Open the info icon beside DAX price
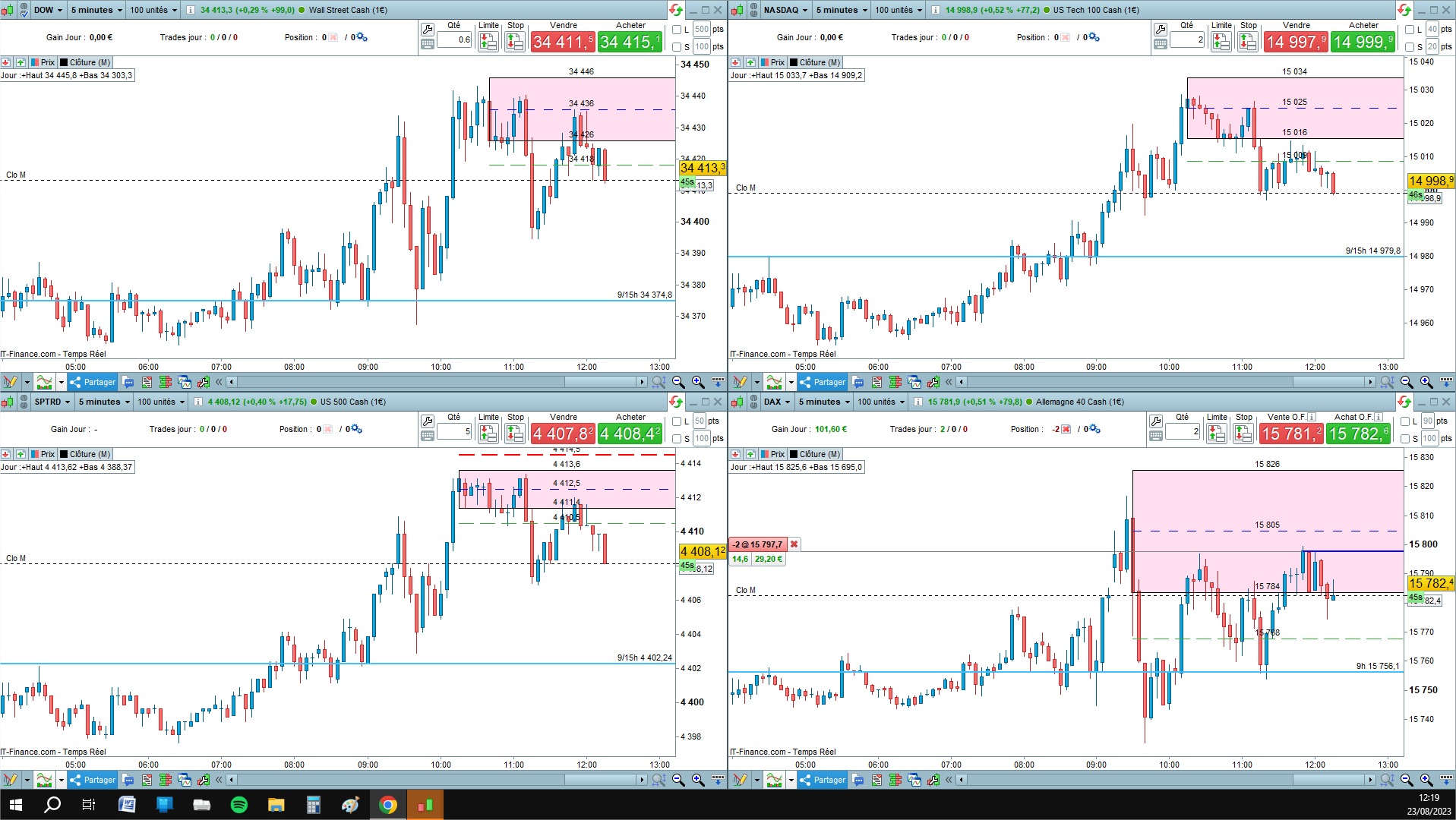 pyautogui.click(x=918, y=402)
